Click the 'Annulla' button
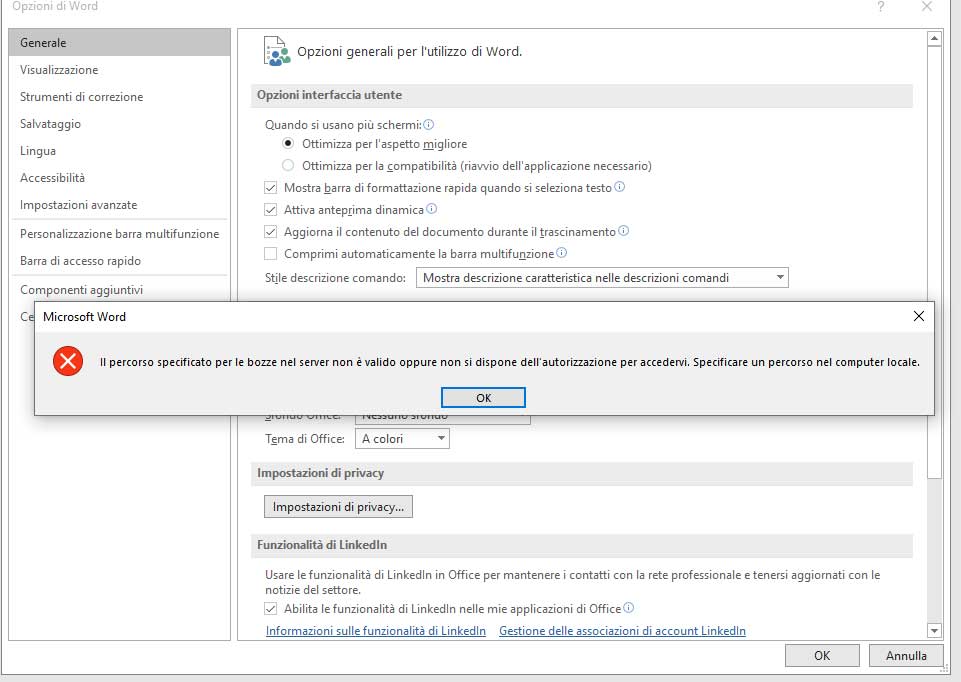This screenshot has height=682, width=961. coord(906,655)
